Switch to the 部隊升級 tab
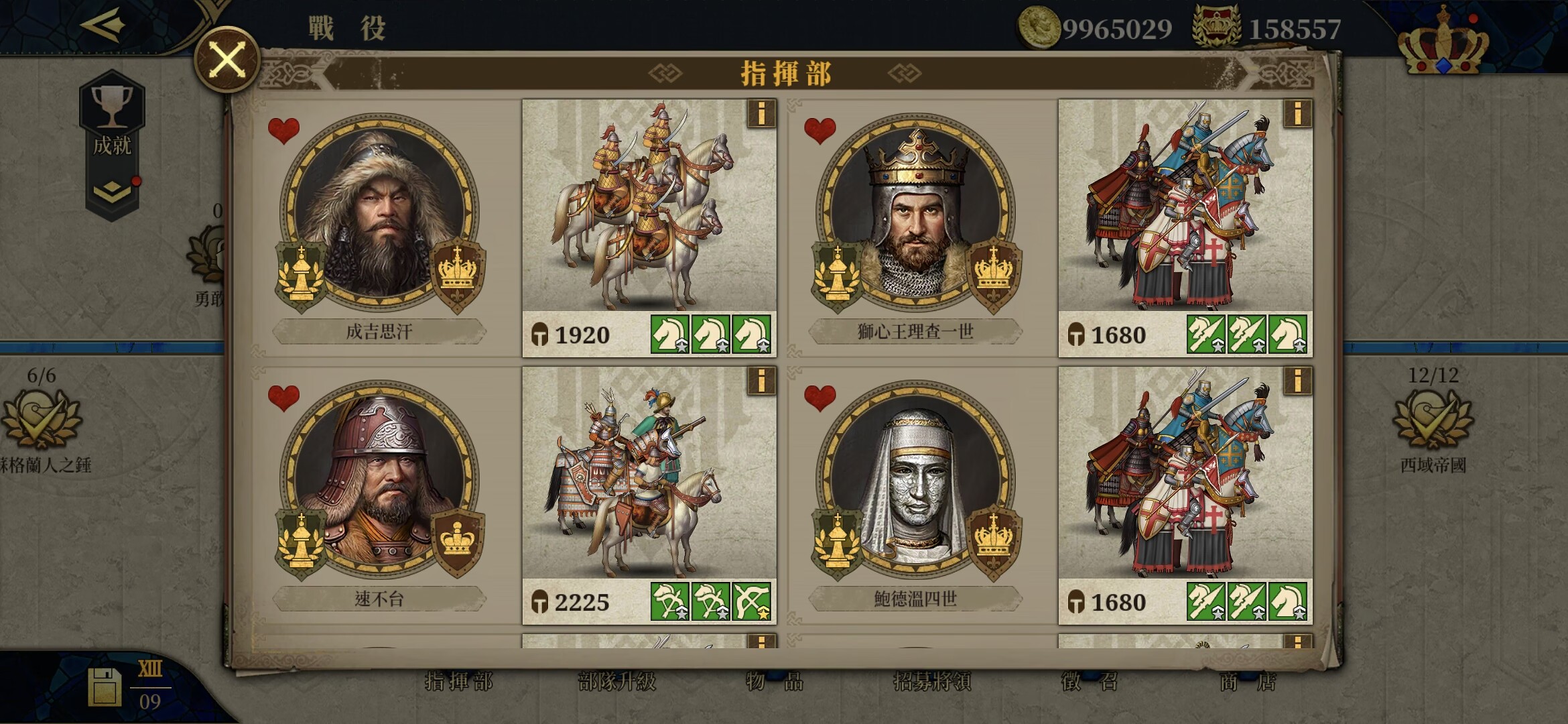This screenshot has width=1568, height=724. coord(616,682)
